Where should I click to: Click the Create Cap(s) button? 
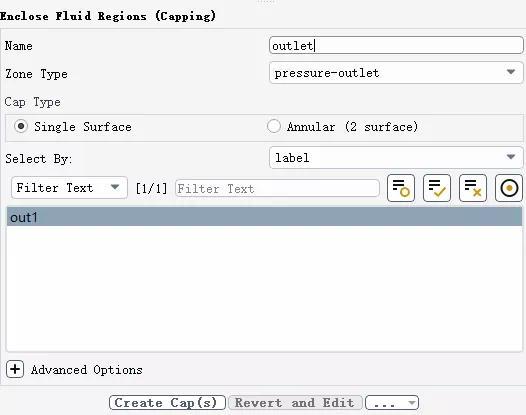point(167,403)
